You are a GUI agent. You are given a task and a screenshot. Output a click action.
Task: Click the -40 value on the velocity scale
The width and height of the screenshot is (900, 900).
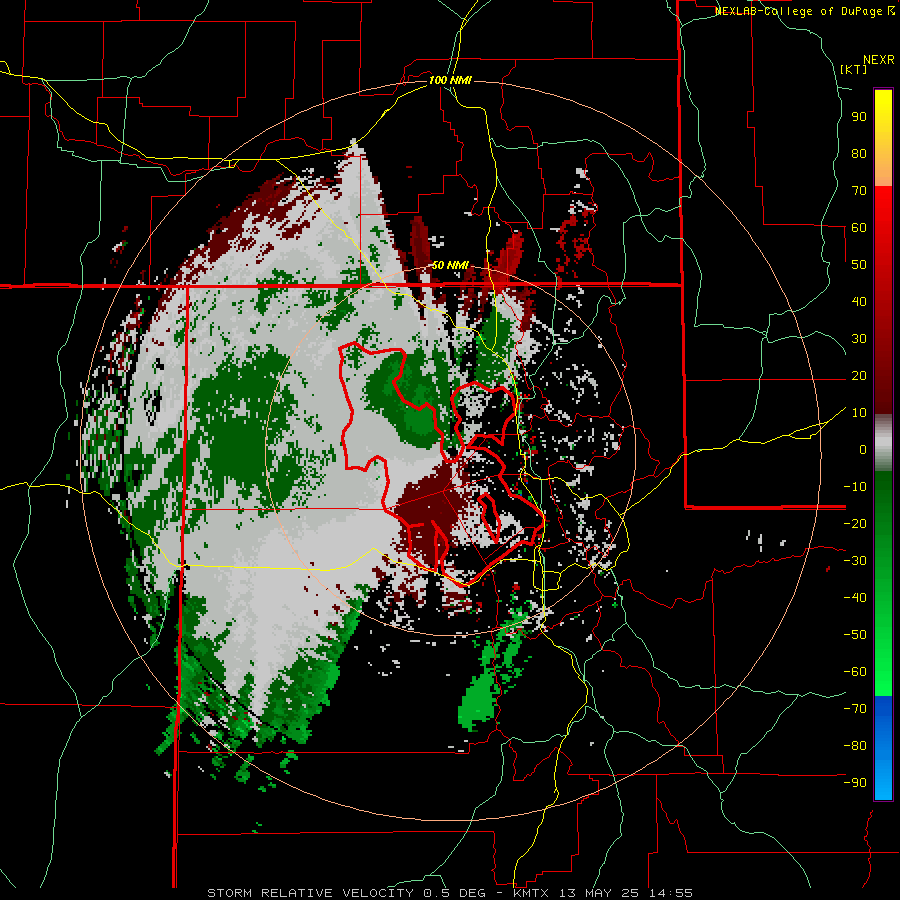[855, 598]
